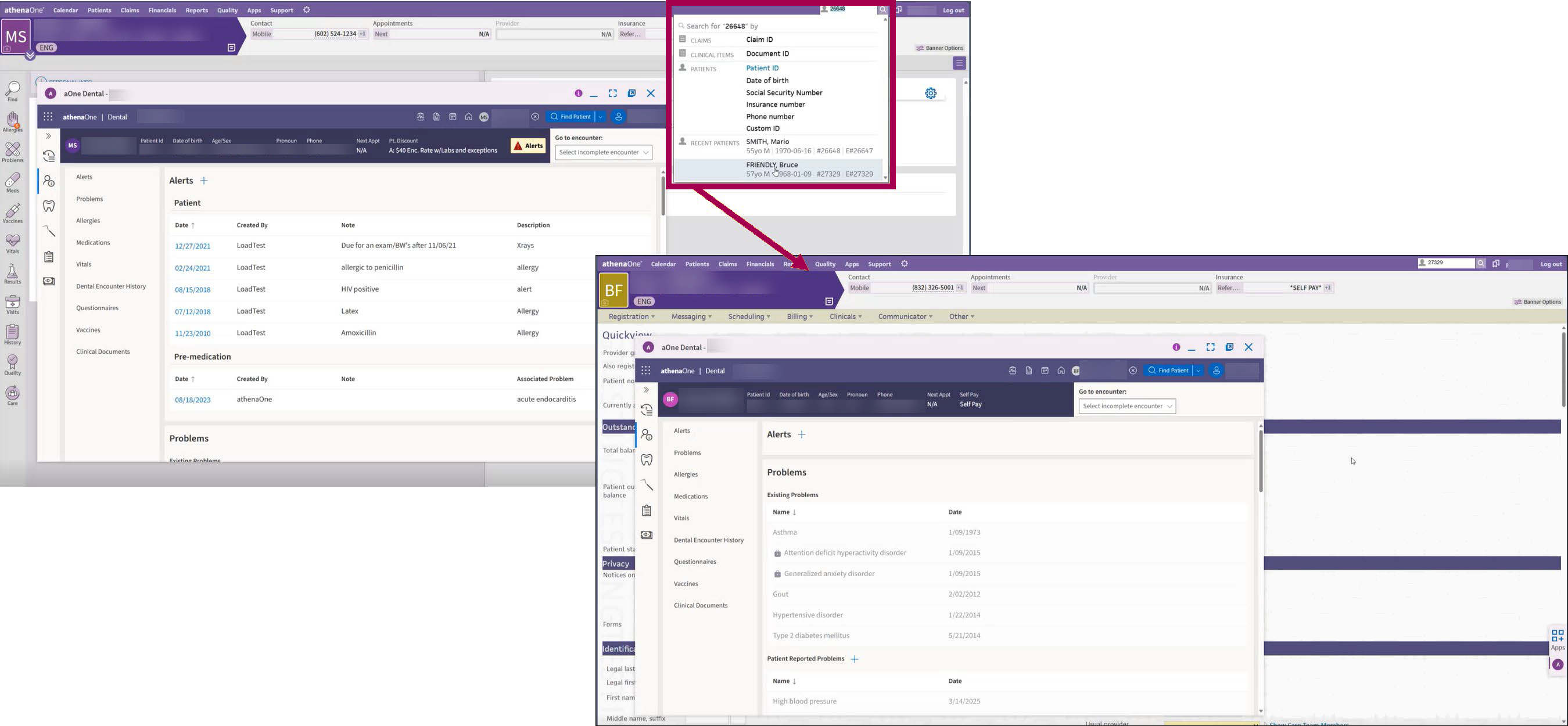Open the Billing dropdown menu
Viewport: 1568px width, 726px height.
point(799,317)
